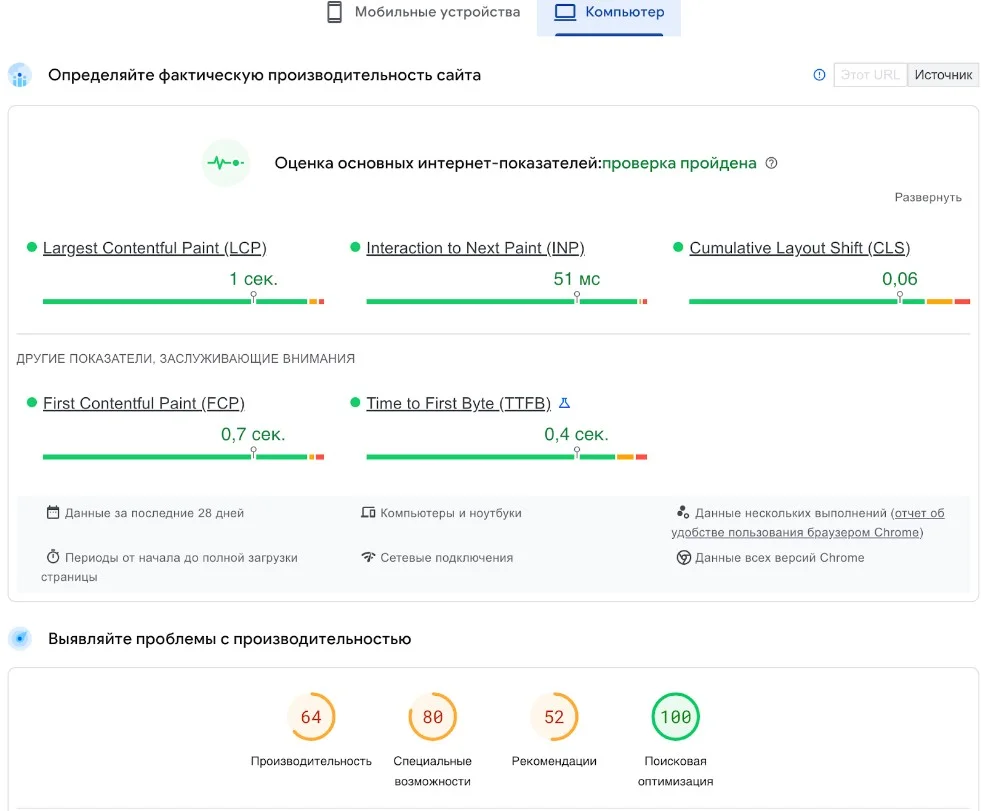Click the Определяйте фактическую производительность сайта heading

(264, 75)
